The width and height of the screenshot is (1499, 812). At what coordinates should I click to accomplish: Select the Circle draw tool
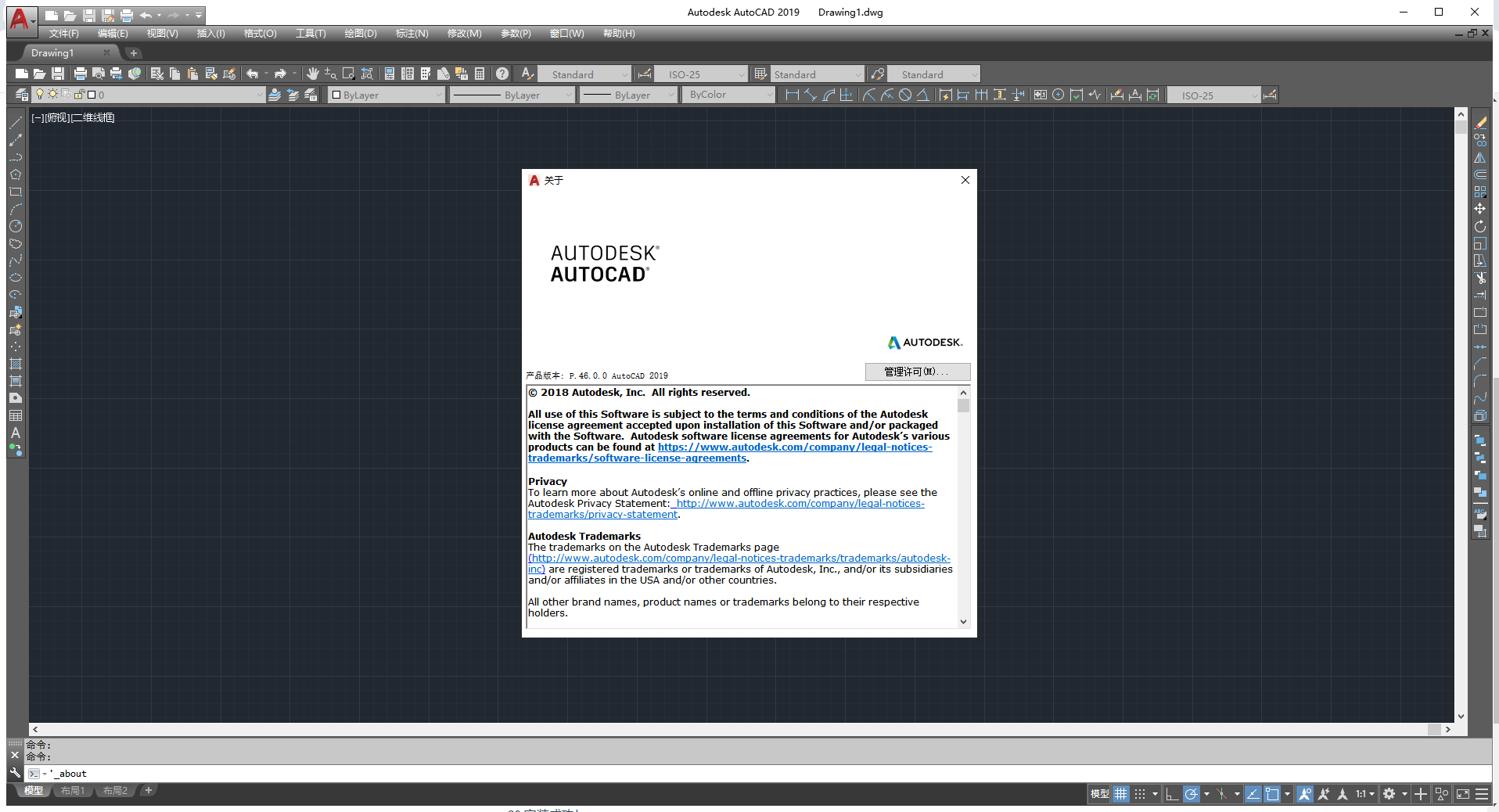pyautogui.click(x=15, y=226)
